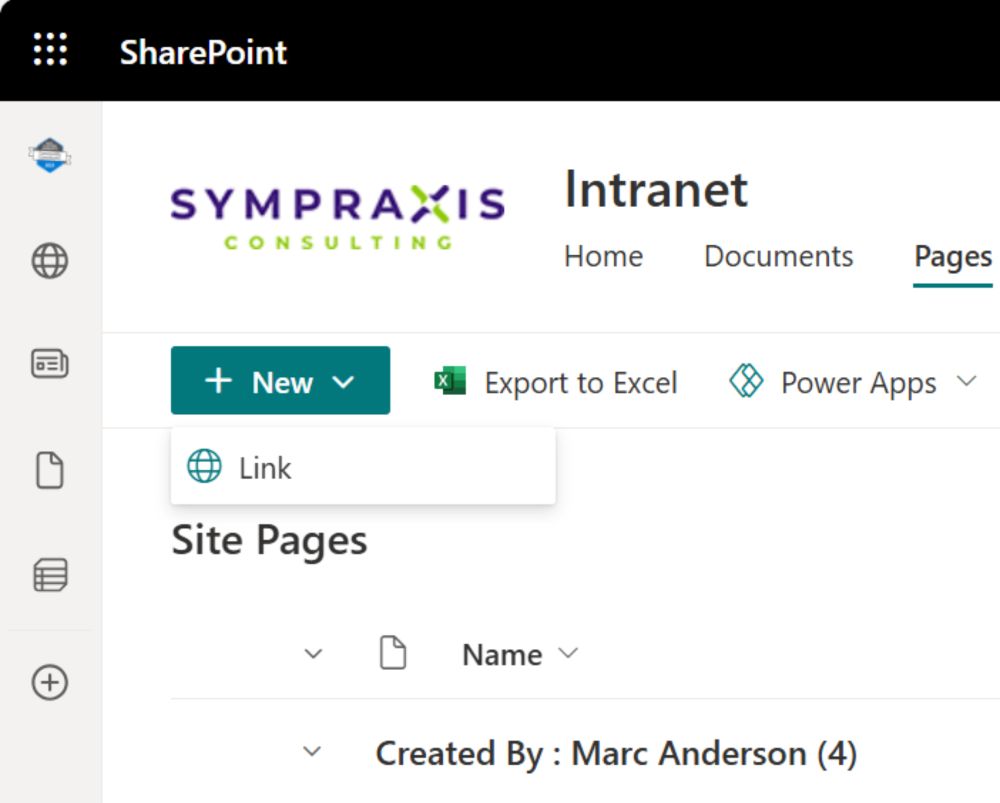This screenshot has height=803, width=1000.
Task: Open the news icon in the sidebar
Action: click(50, 364)
